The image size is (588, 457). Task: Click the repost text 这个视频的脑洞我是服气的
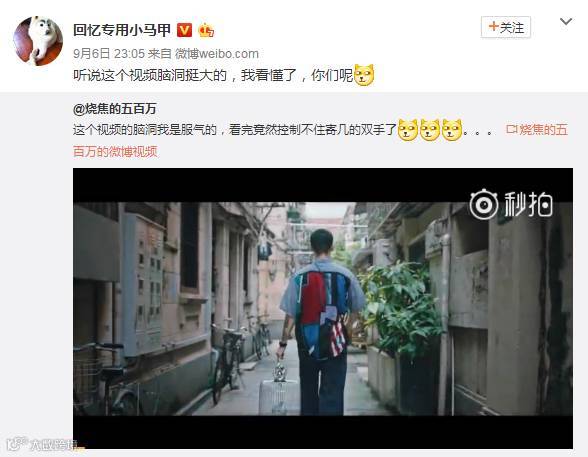point(145,130)
